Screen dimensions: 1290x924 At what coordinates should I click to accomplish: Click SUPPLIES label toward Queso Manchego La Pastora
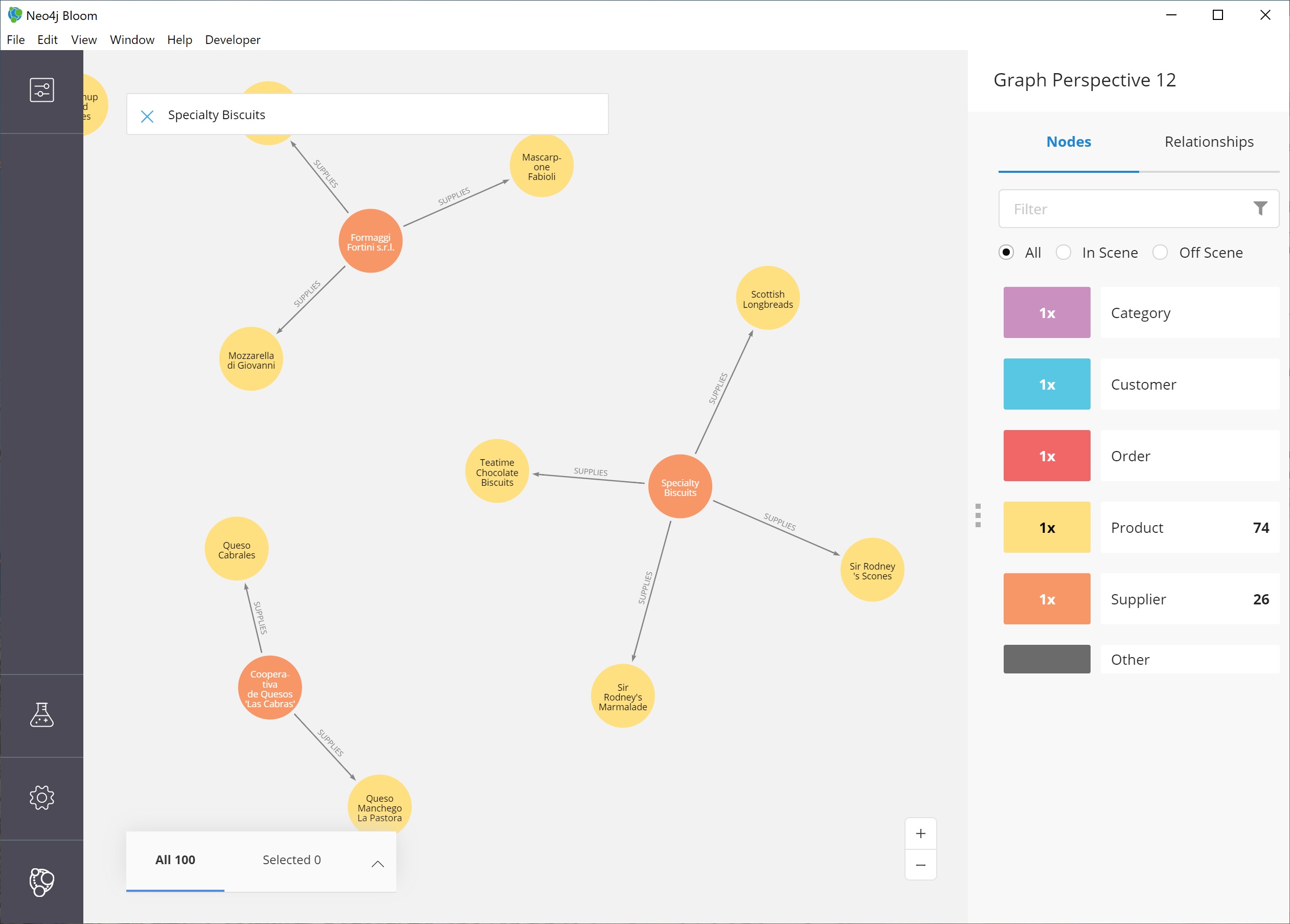pyautogui.click(x=330, y=742)
